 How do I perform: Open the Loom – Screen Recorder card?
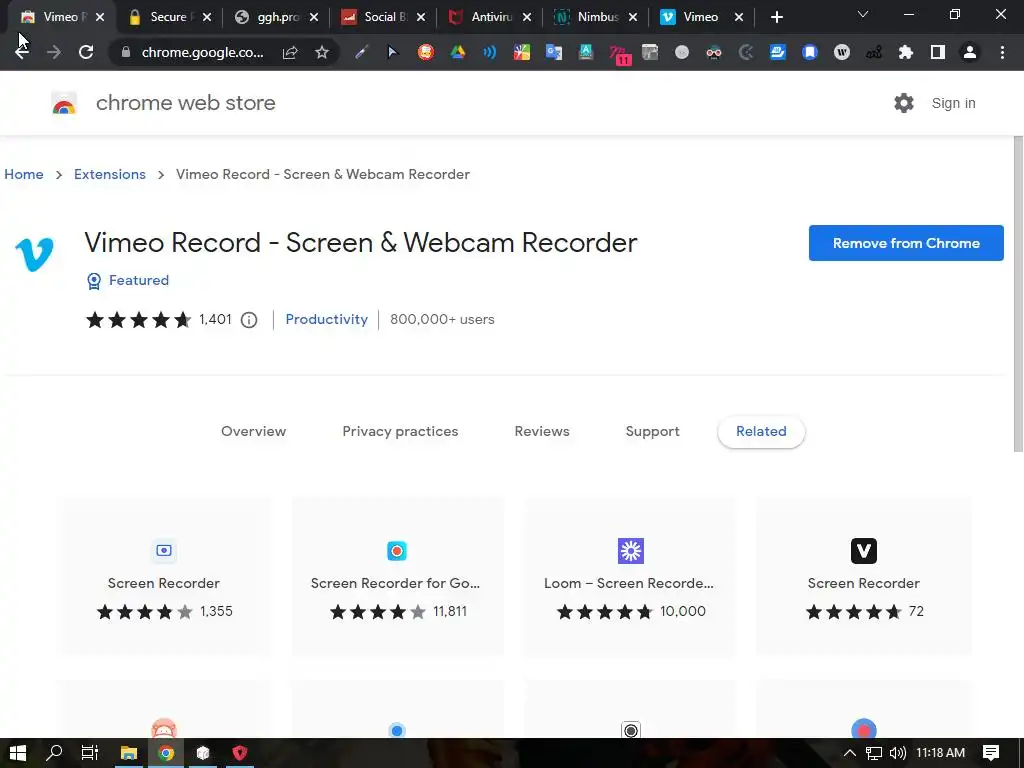click(630, 576)
